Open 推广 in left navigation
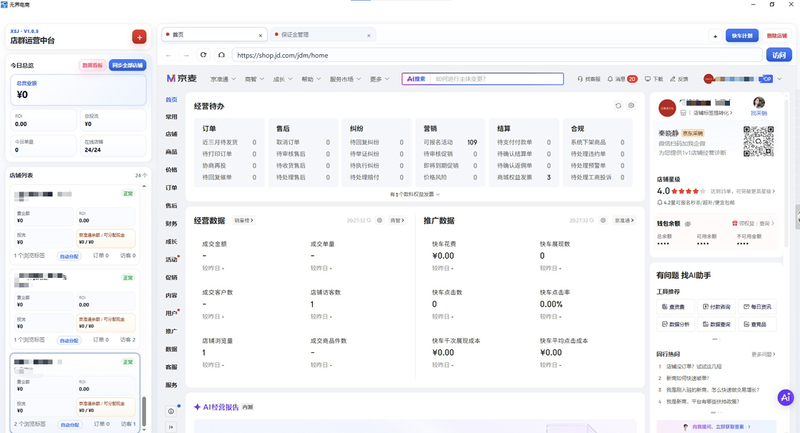Screen dimensions: 800x433 171,331
